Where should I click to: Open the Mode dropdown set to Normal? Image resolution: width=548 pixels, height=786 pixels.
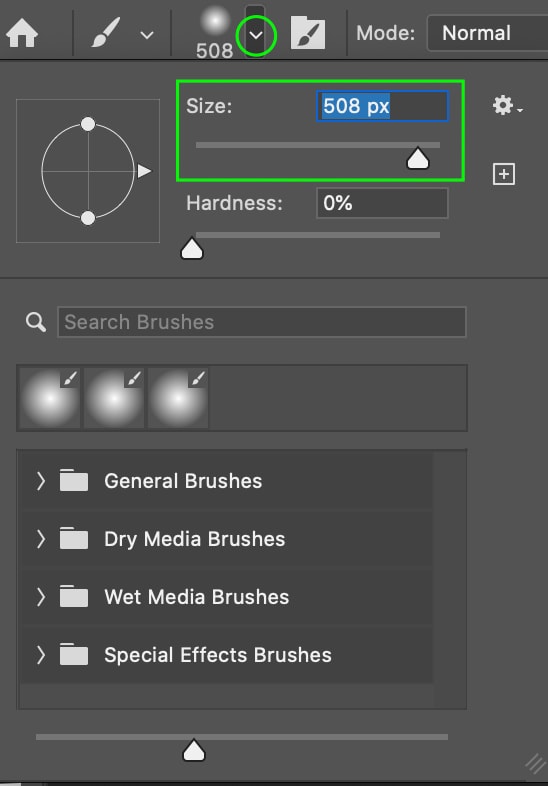pos(487,33)
